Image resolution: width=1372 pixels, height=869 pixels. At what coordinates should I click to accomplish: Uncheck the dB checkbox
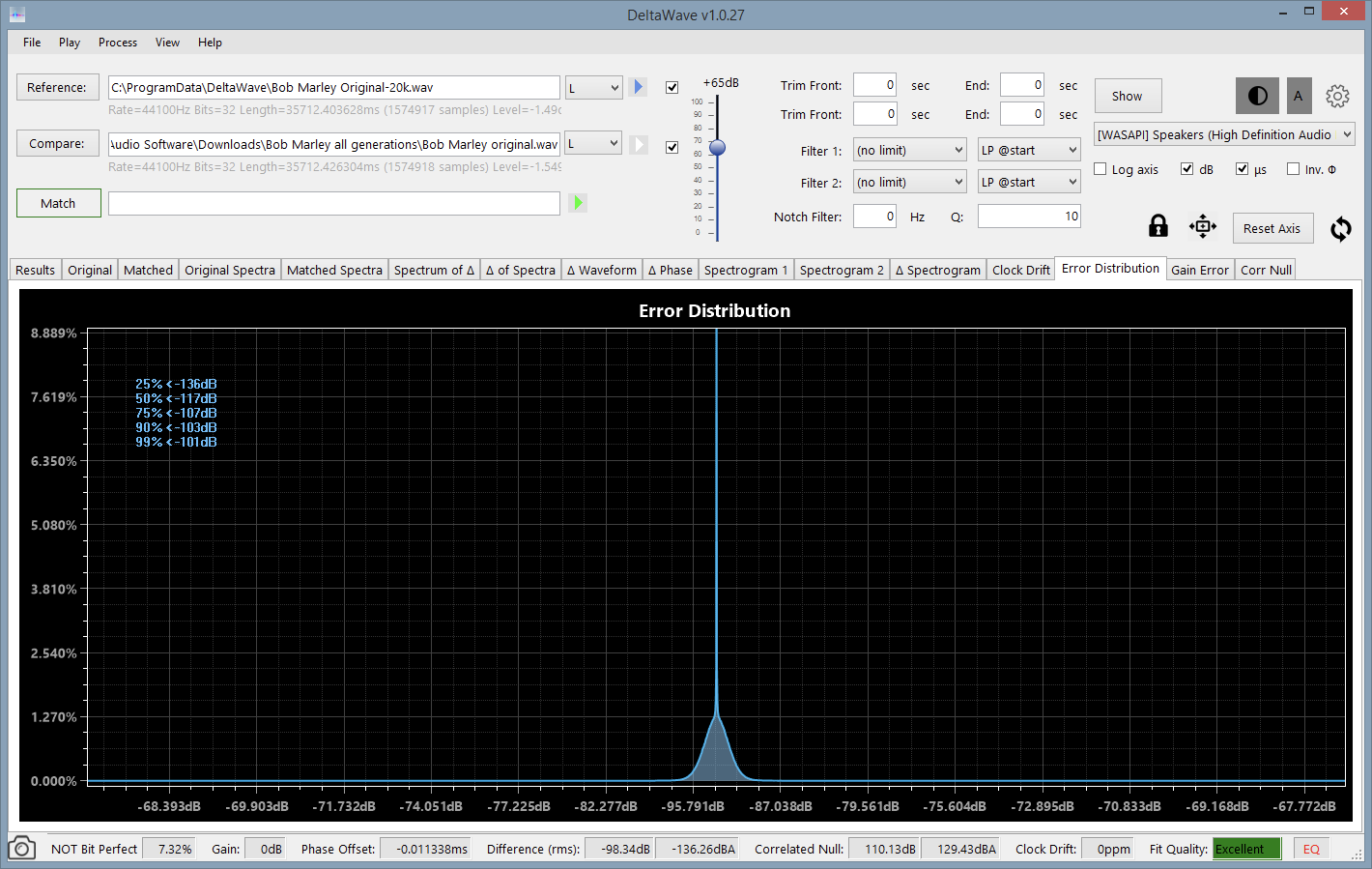click(x=1186, y=169)
